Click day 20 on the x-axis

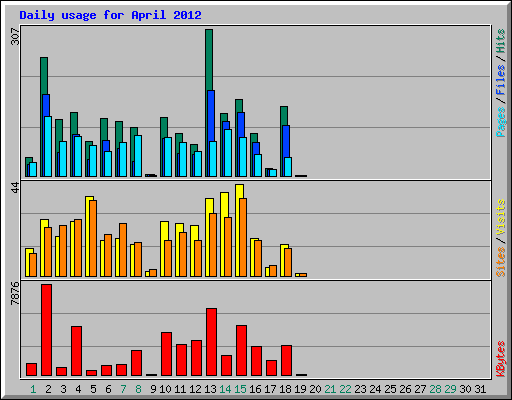click(x=315, y=389)
